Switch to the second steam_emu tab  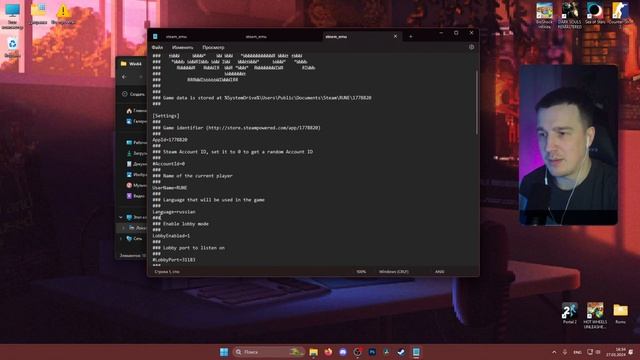256,37
